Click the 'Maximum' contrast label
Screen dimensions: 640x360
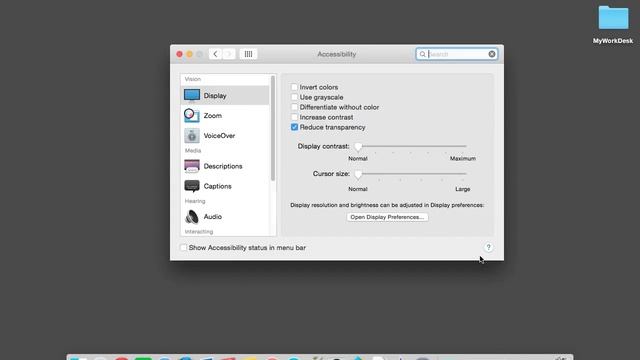coord(463,158)
